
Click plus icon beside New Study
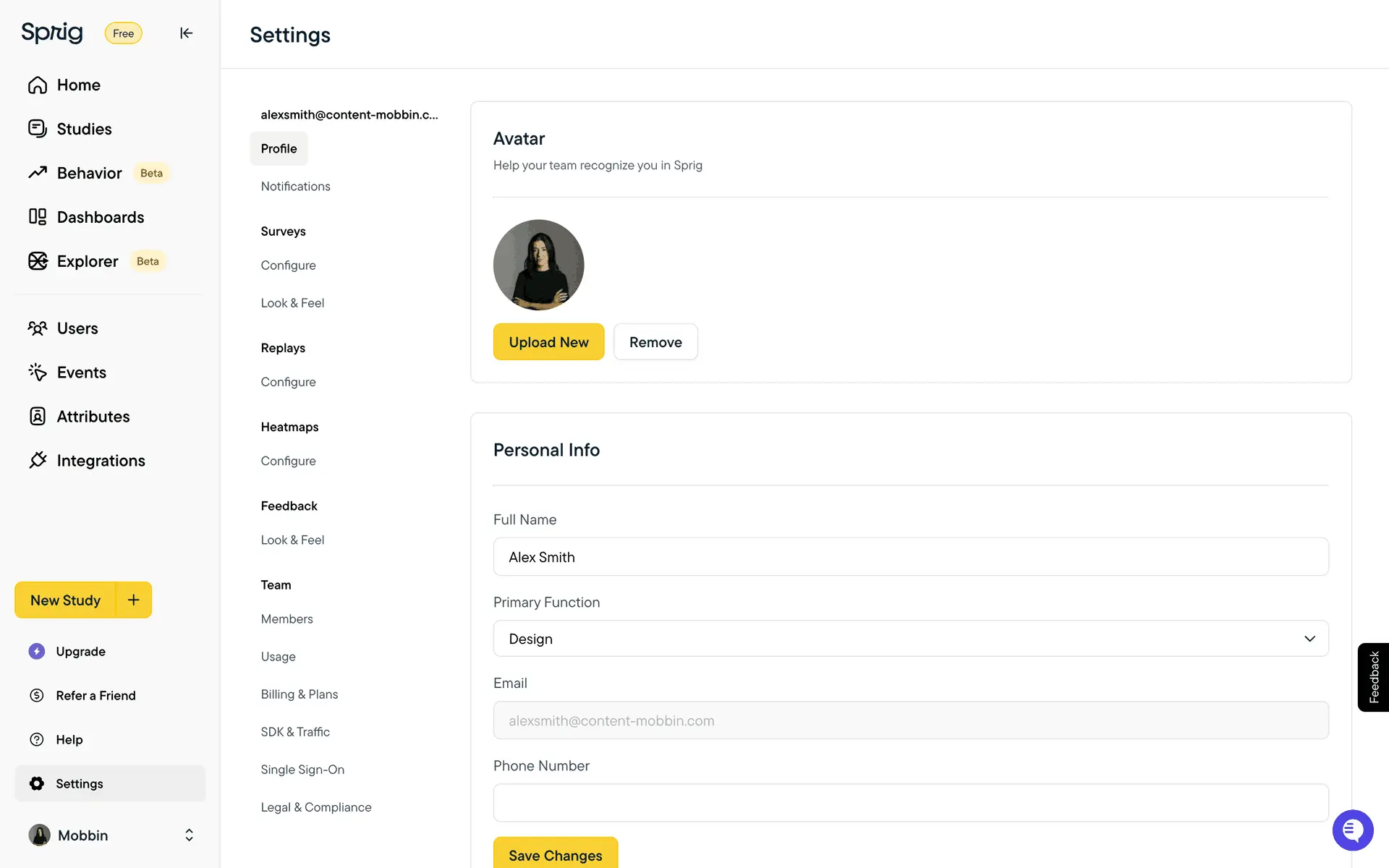click(134, 600)
